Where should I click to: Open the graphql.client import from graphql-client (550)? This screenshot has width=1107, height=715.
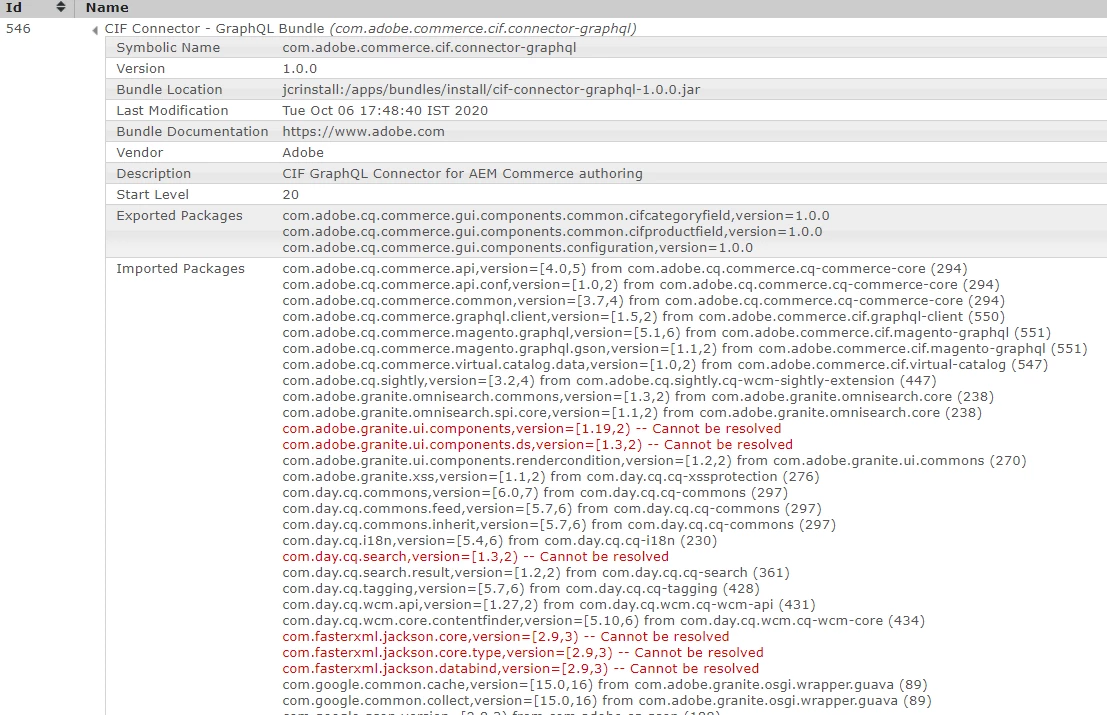click(644, 317)
